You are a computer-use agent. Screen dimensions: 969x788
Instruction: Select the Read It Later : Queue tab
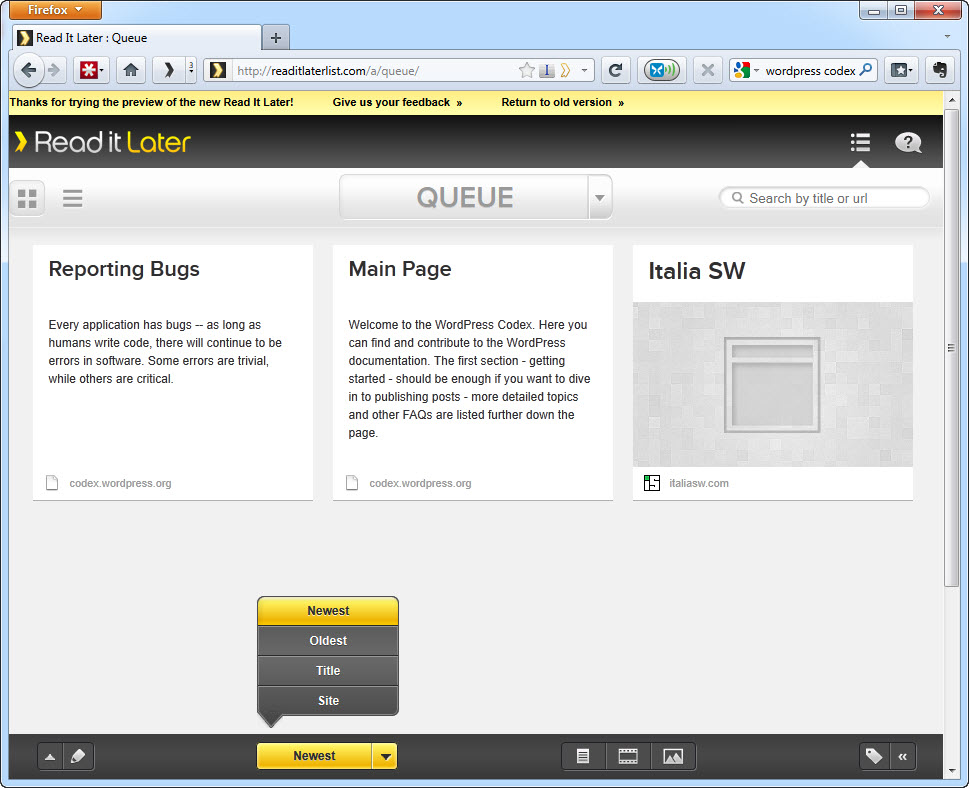pos(137,38)
